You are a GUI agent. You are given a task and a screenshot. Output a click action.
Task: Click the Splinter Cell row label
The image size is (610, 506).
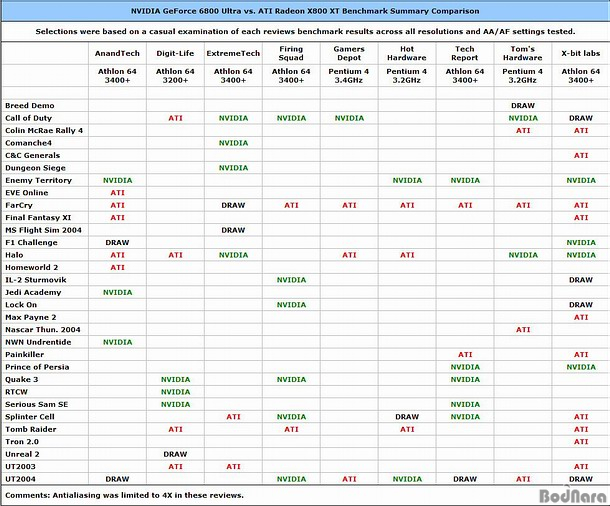pyautogui.click(x=30, y=417)
